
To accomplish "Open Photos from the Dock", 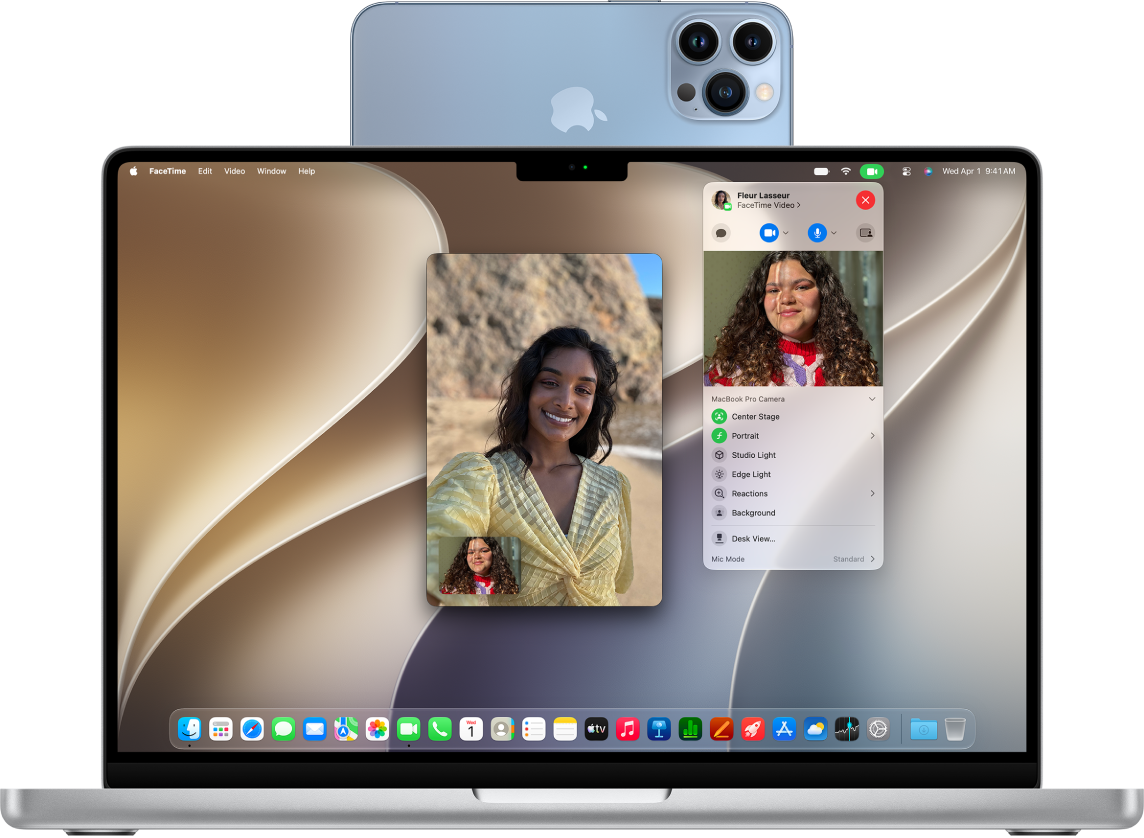I will click(x=377, y=729).
